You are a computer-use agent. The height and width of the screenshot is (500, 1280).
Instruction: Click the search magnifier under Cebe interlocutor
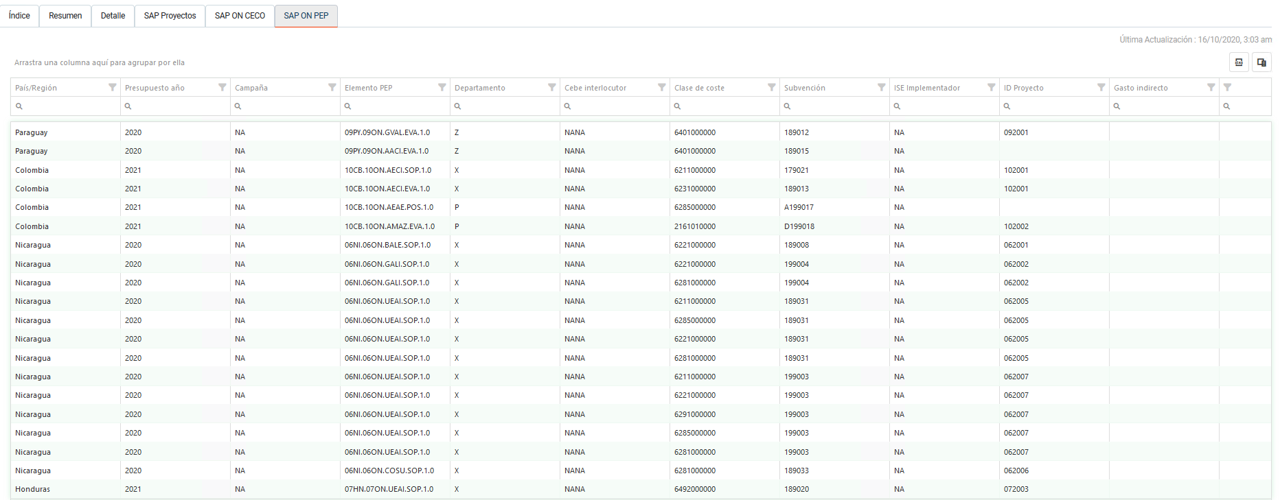tap(569, 106)
